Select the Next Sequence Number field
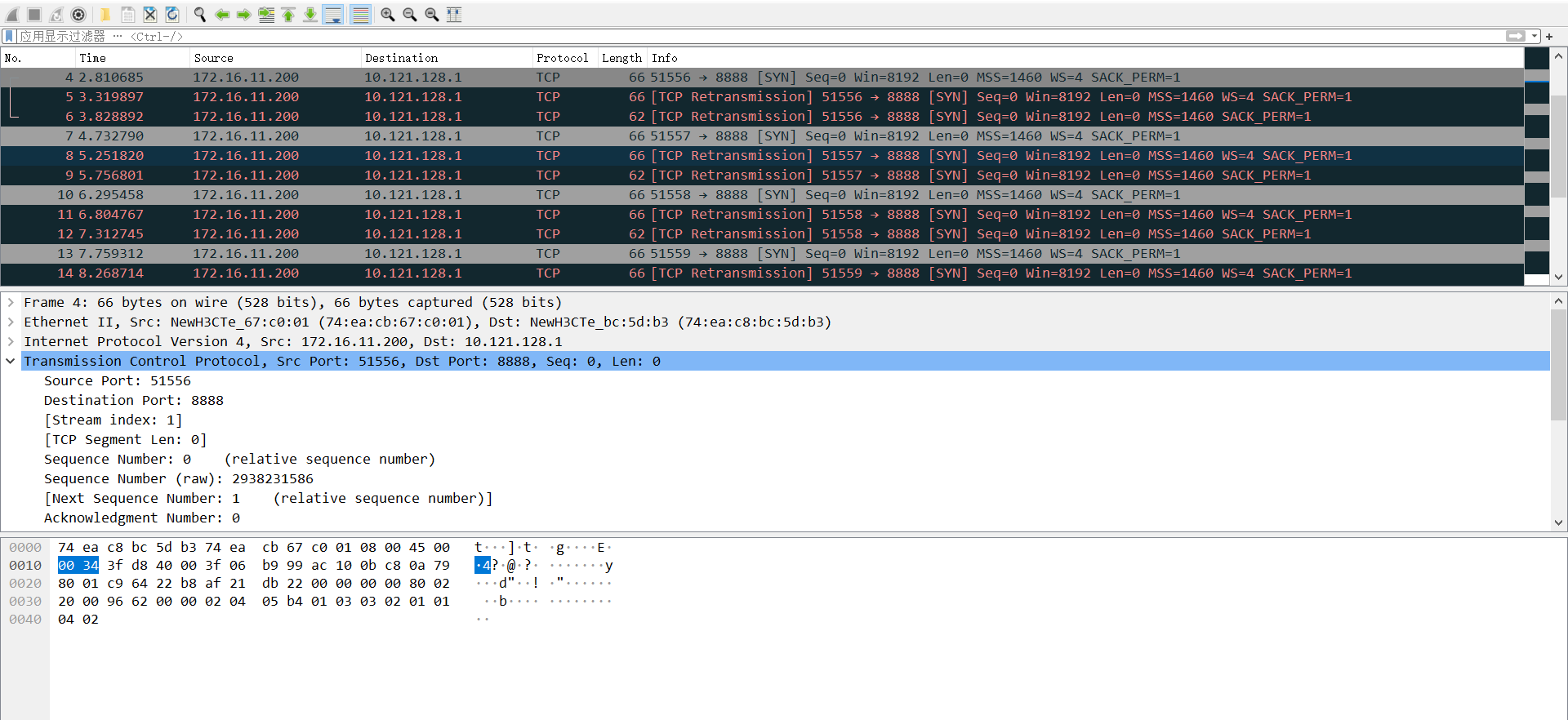 [269, 498]
